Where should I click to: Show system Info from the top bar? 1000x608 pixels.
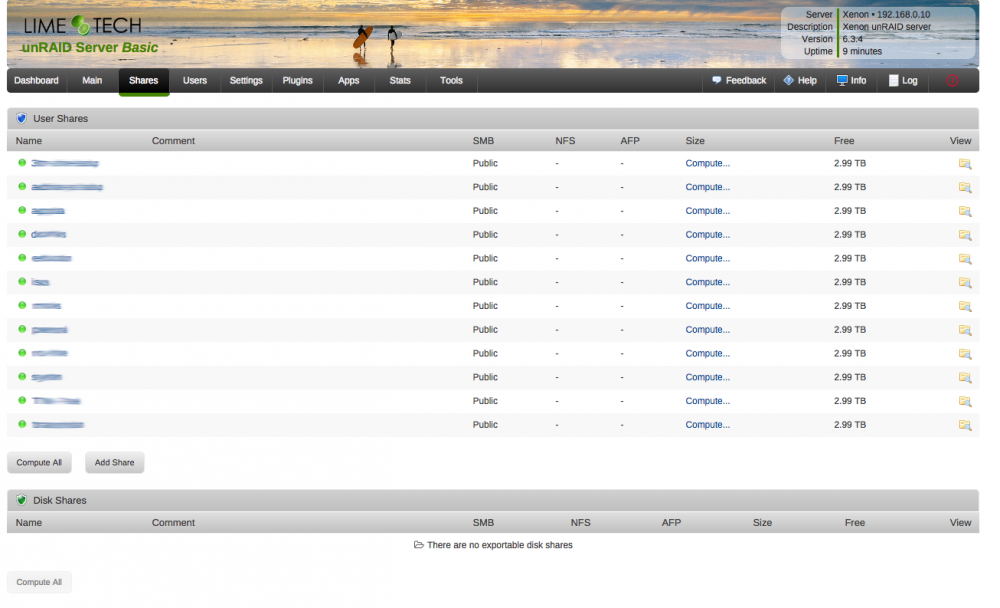(851, 80)
